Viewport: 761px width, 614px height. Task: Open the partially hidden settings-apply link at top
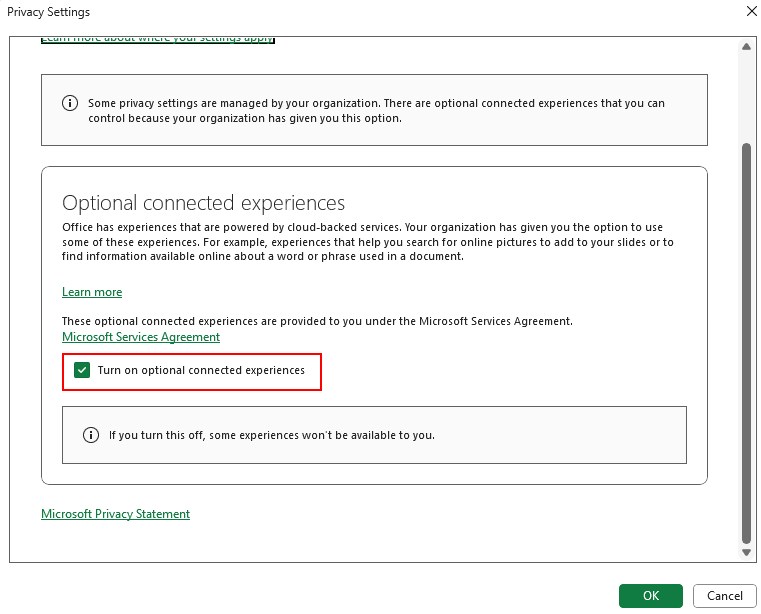(157, 40)
